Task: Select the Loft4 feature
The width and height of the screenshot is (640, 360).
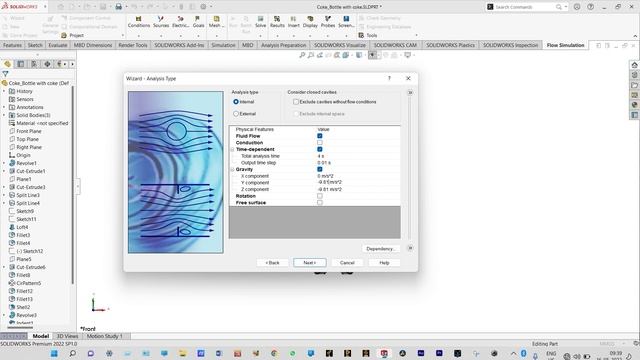Action: click(22, 227)
